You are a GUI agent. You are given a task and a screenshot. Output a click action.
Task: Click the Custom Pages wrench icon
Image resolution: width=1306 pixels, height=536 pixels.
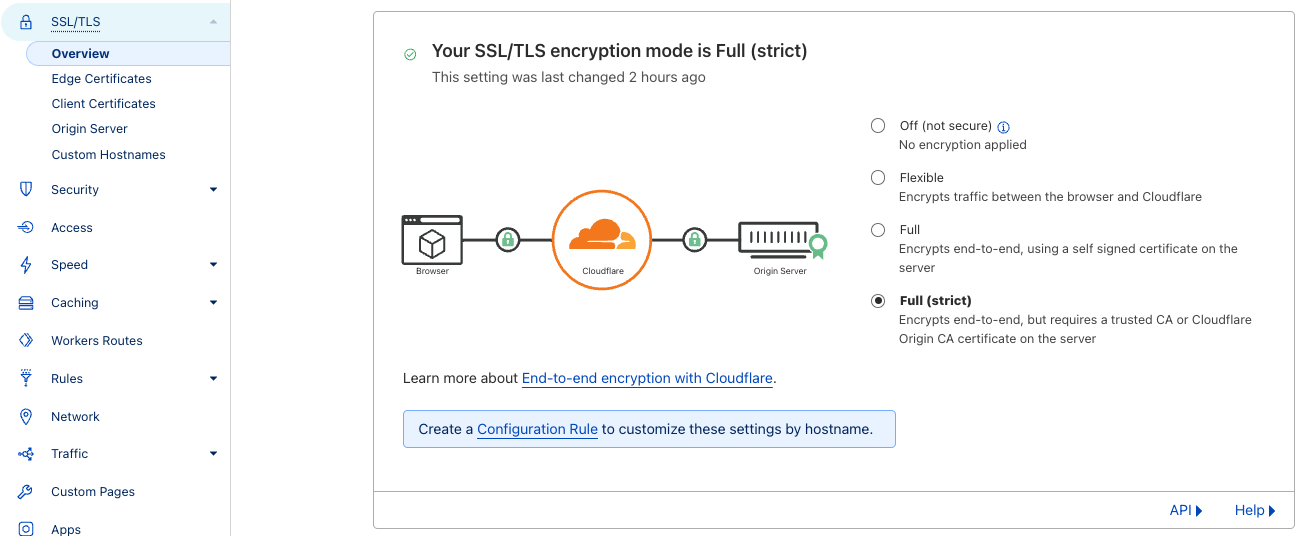[x=27, y=492]
